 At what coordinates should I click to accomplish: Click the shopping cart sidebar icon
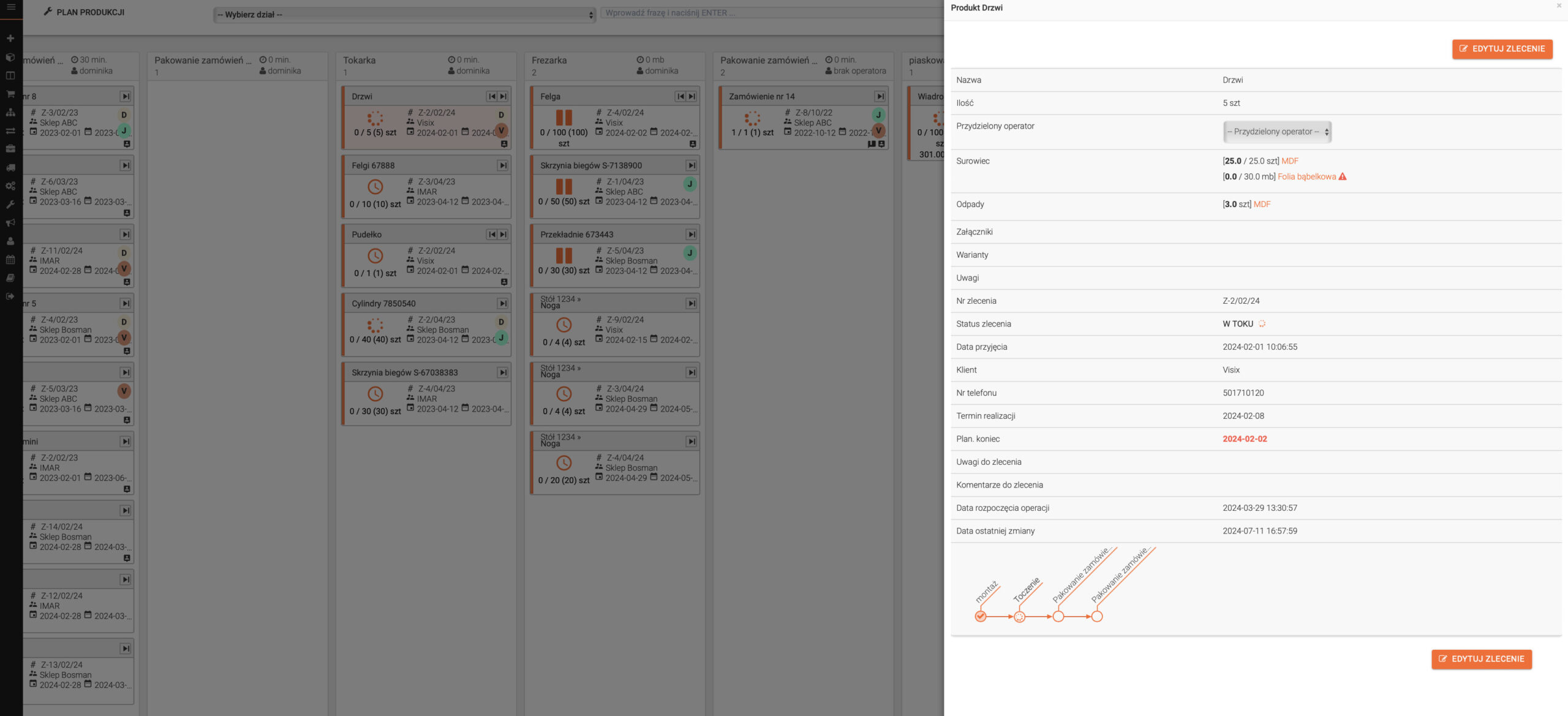[x=10, y=94]
